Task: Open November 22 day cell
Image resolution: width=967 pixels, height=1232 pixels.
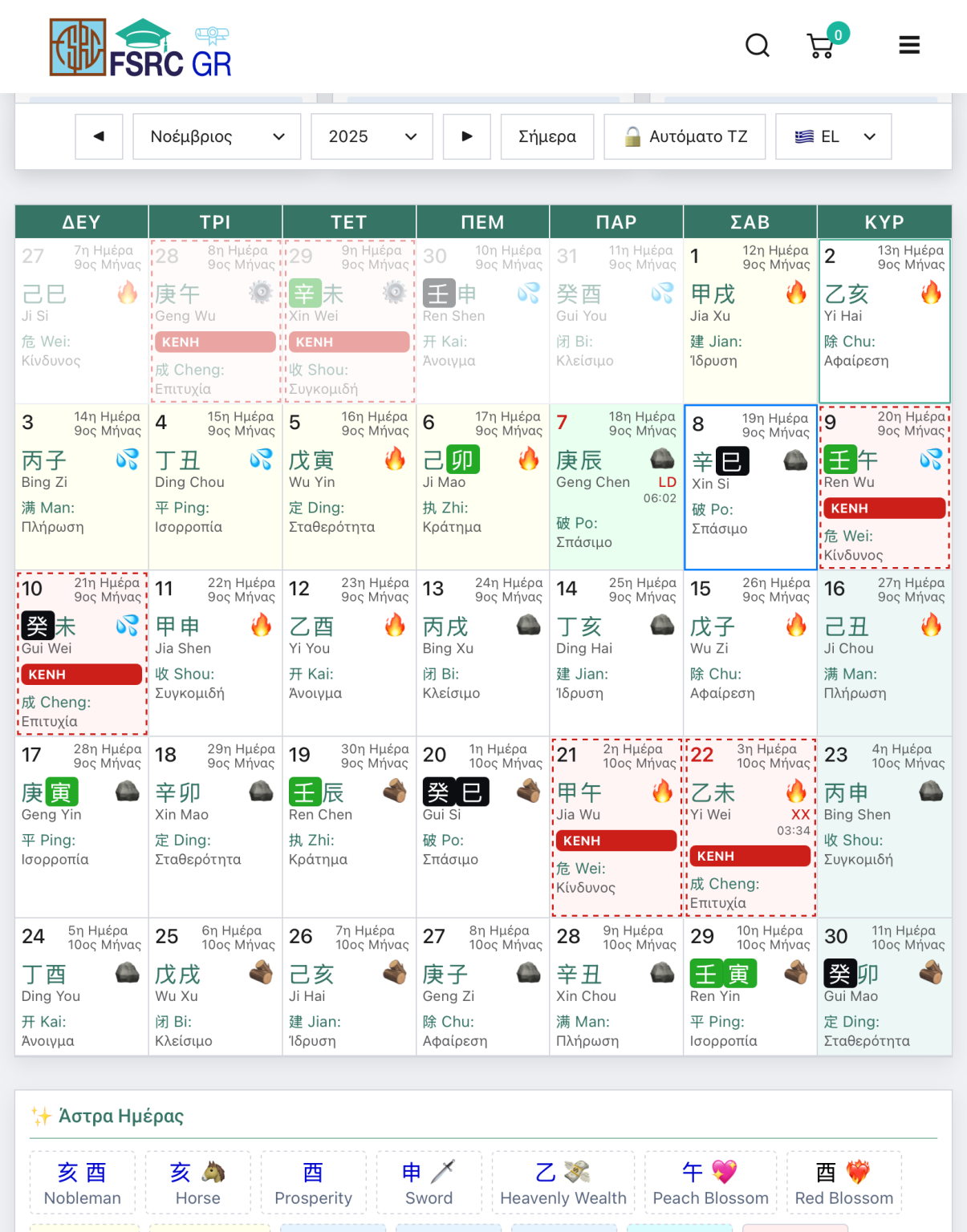Action: coord(748,827)
